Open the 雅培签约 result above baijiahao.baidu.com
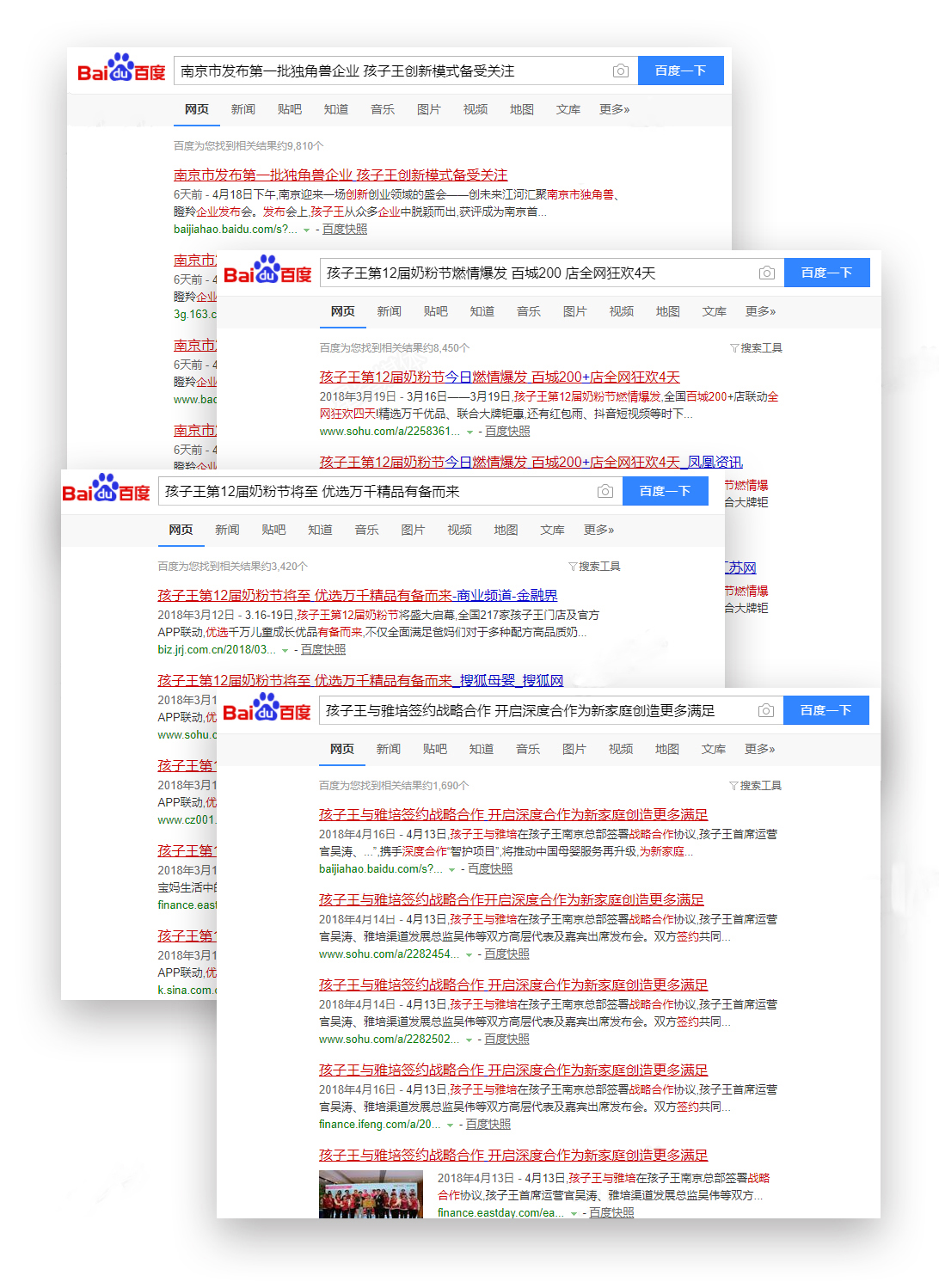 tap(513, 815)
